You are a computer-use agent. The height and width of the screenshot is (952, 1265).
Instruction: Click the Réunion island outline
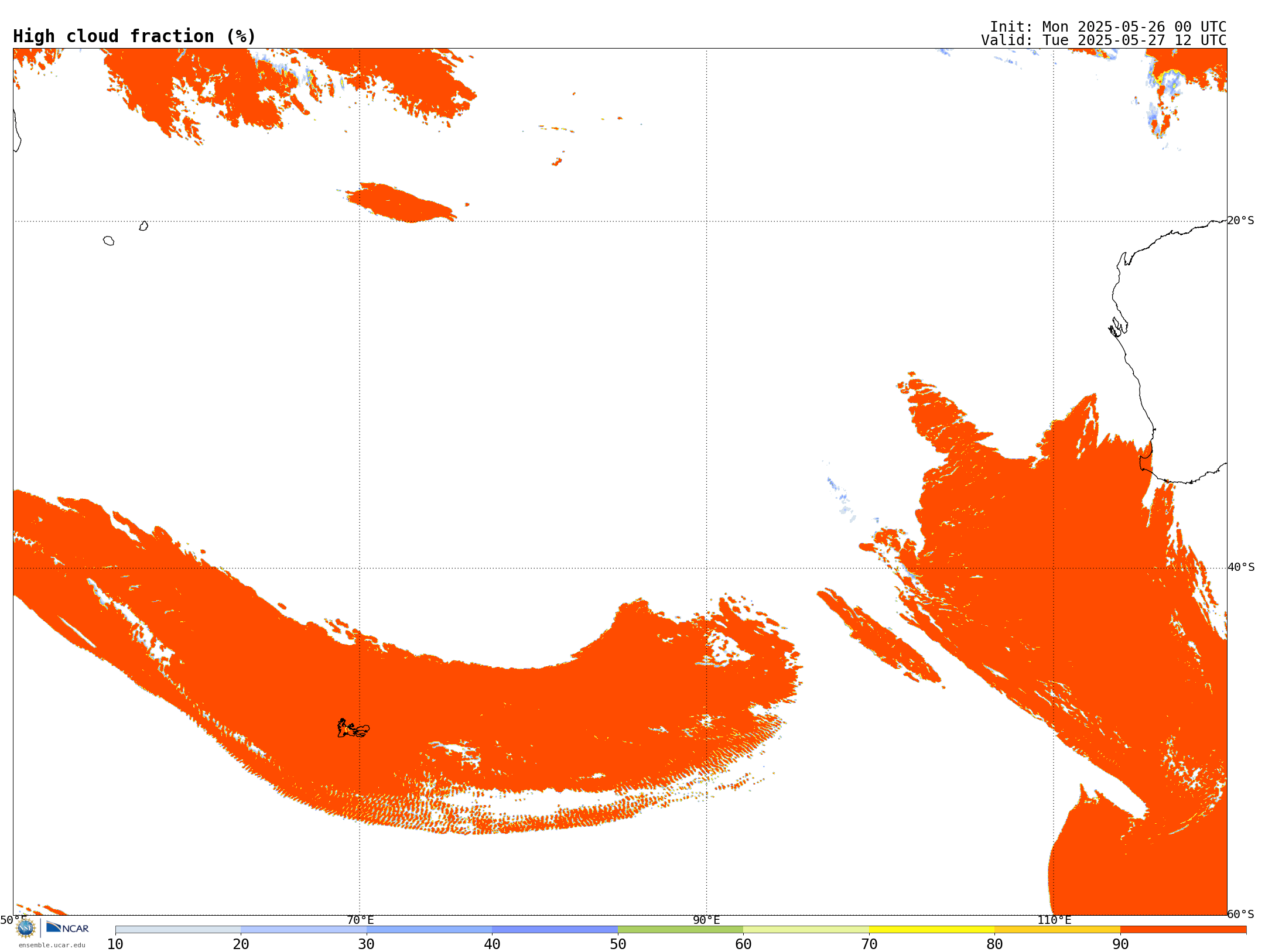coord(108,241)
